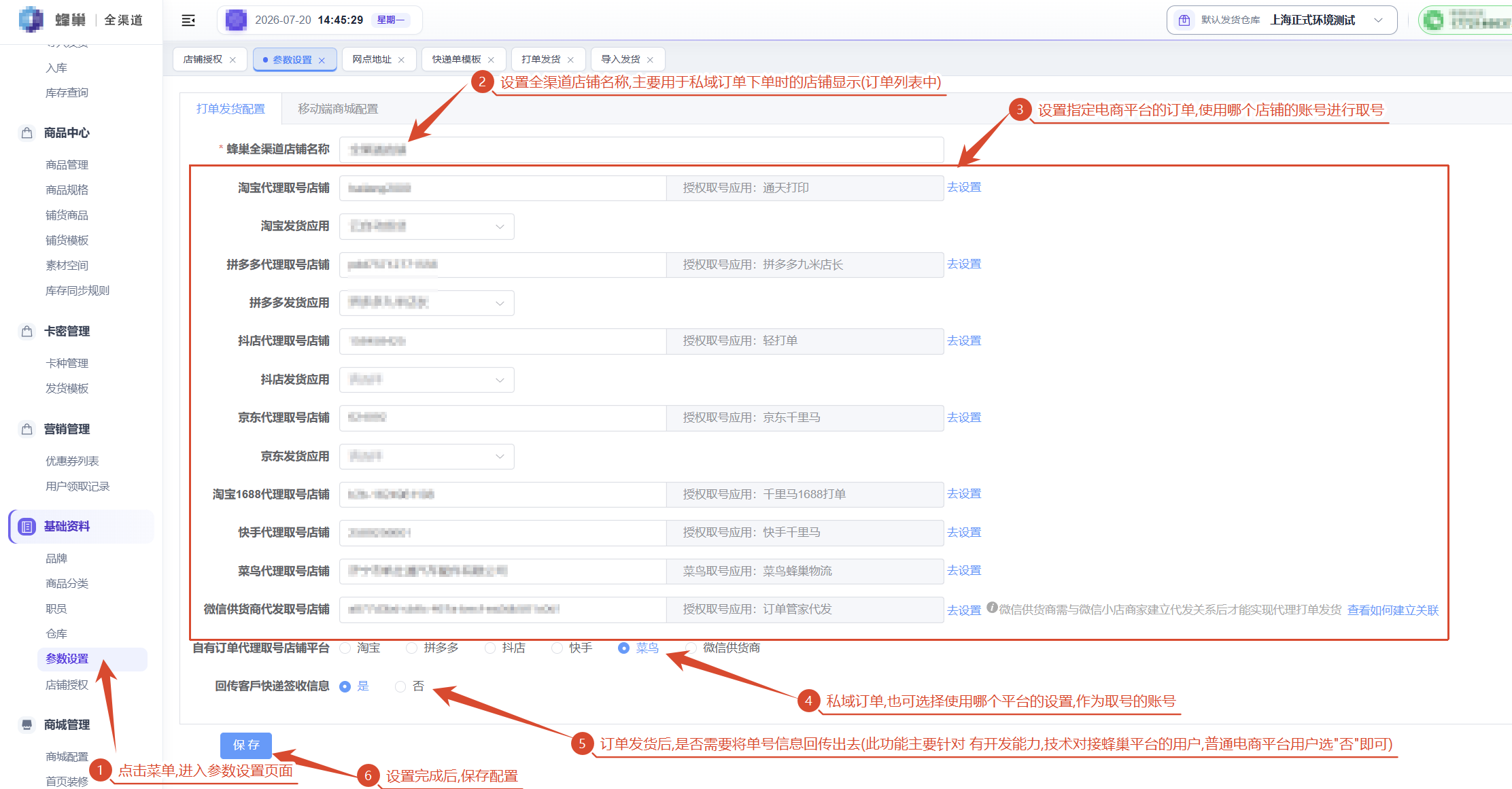Image resolution: width=1512 pixels, height=789 pixels.
Task: Open 店铺授权 in the sidebar menu
Action: point(67,685)
